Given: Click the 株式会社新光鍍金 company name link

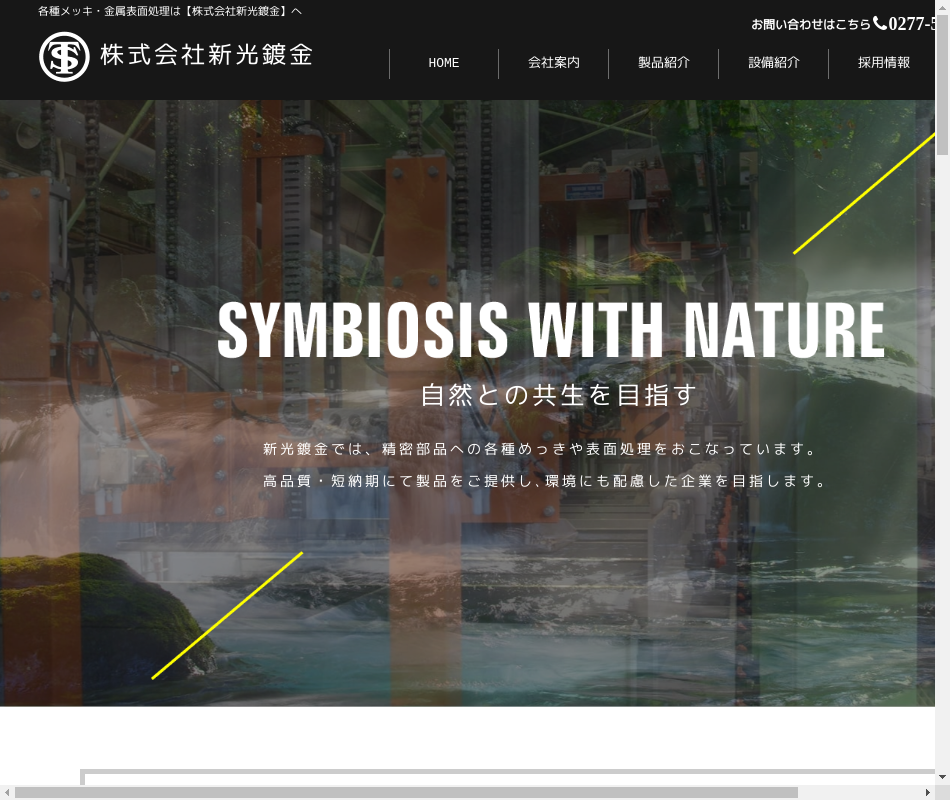Looking at the screenshot, I should (206, 55).
